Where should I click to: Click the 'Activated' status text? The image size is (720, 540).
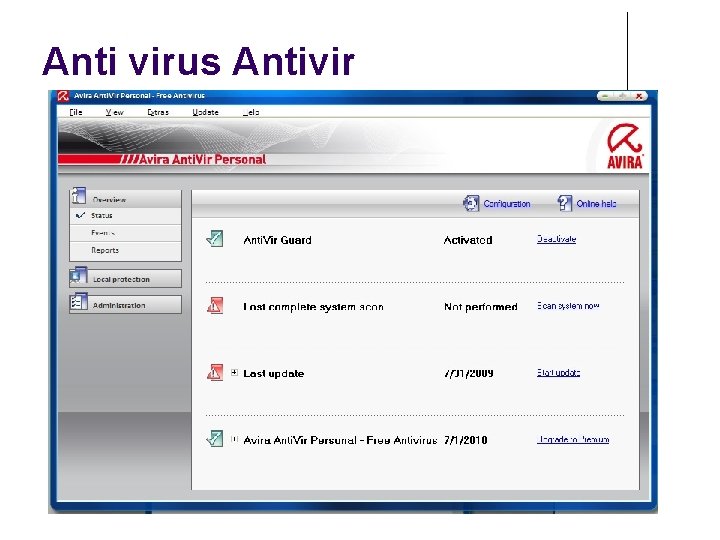click(468, 240)
